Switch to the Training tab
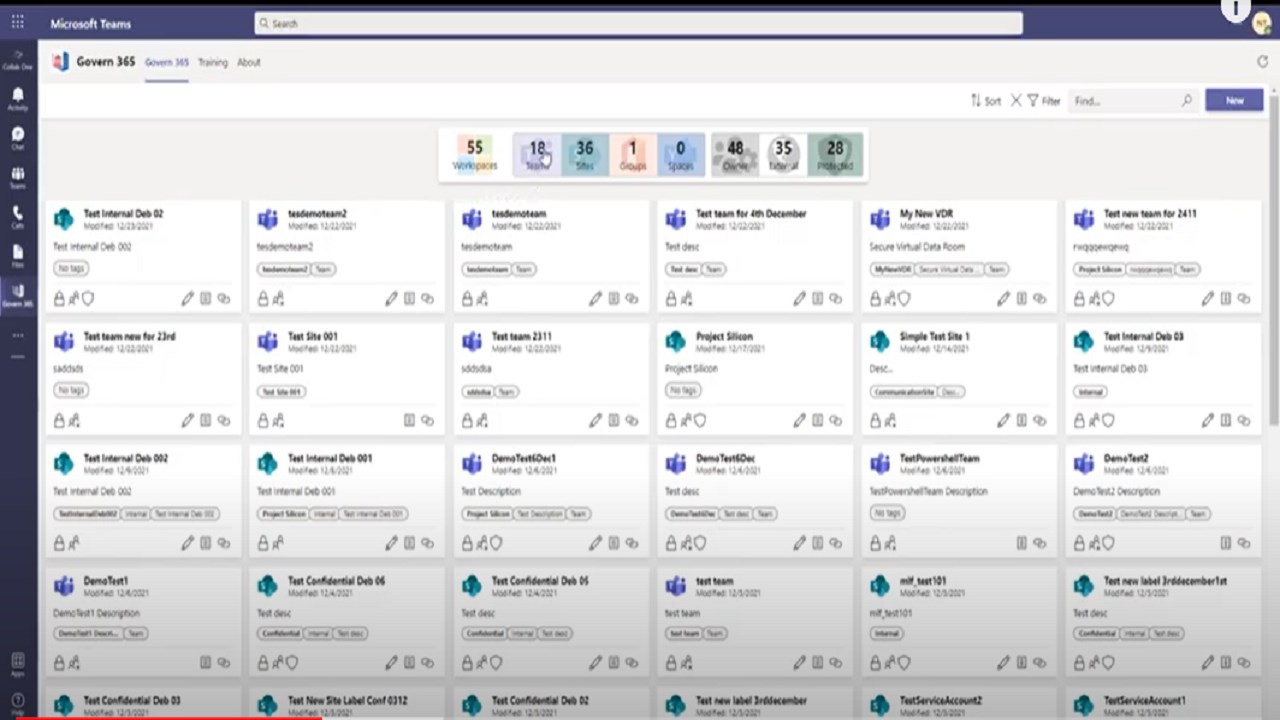Screen dimensions: 1280x720 212,62
